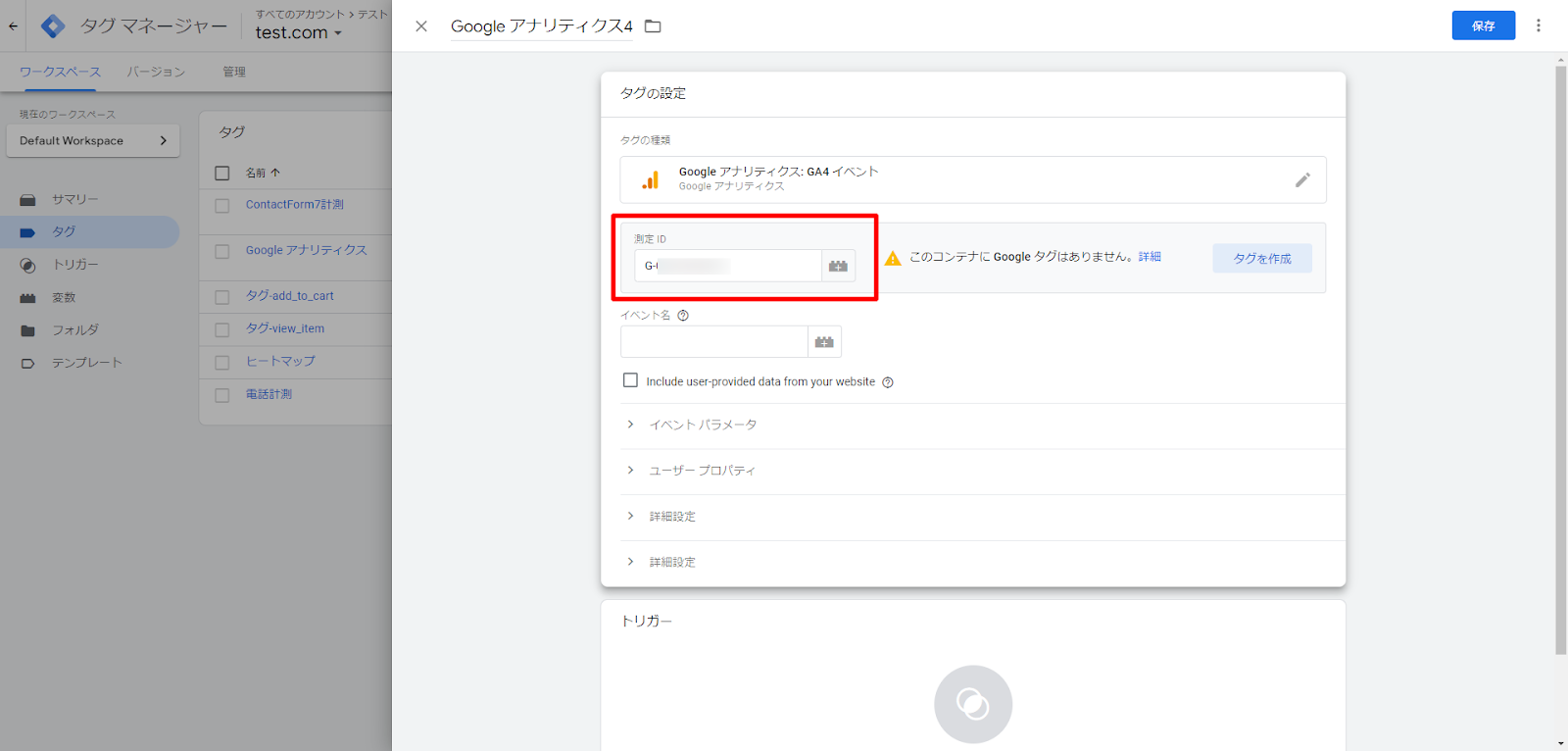
Task: Edit tag type with pencil icon
Action: click(x=1302, y=179)
